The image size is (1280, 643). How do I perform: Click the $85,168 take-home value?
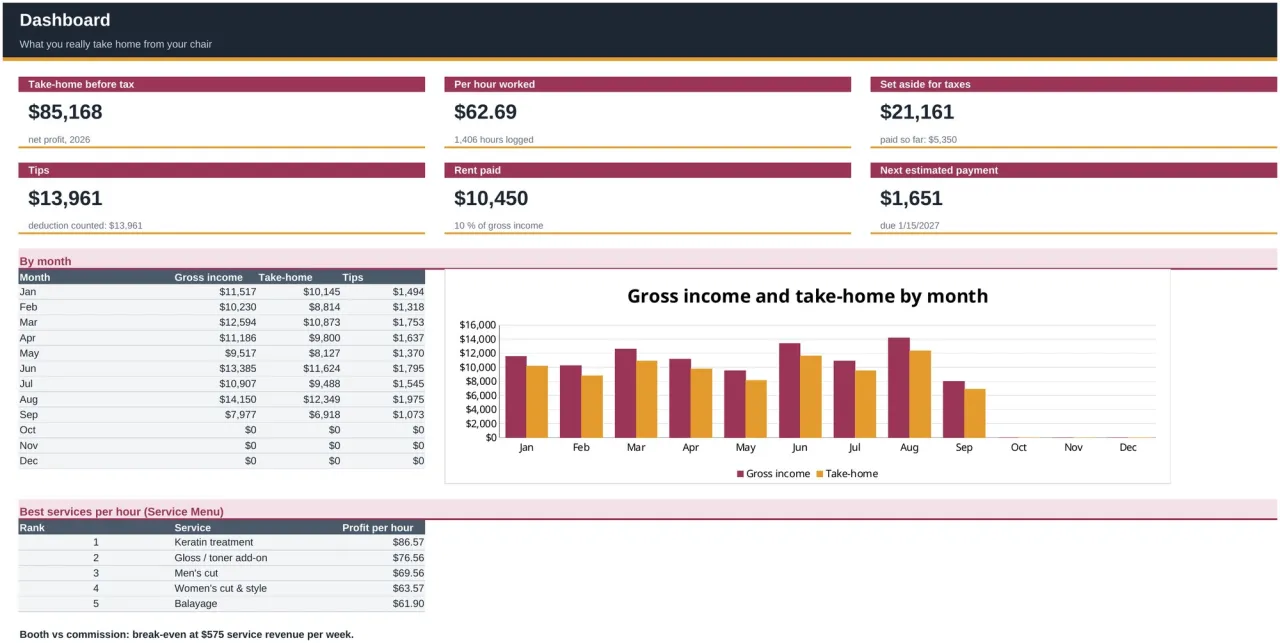coord(65,112)
